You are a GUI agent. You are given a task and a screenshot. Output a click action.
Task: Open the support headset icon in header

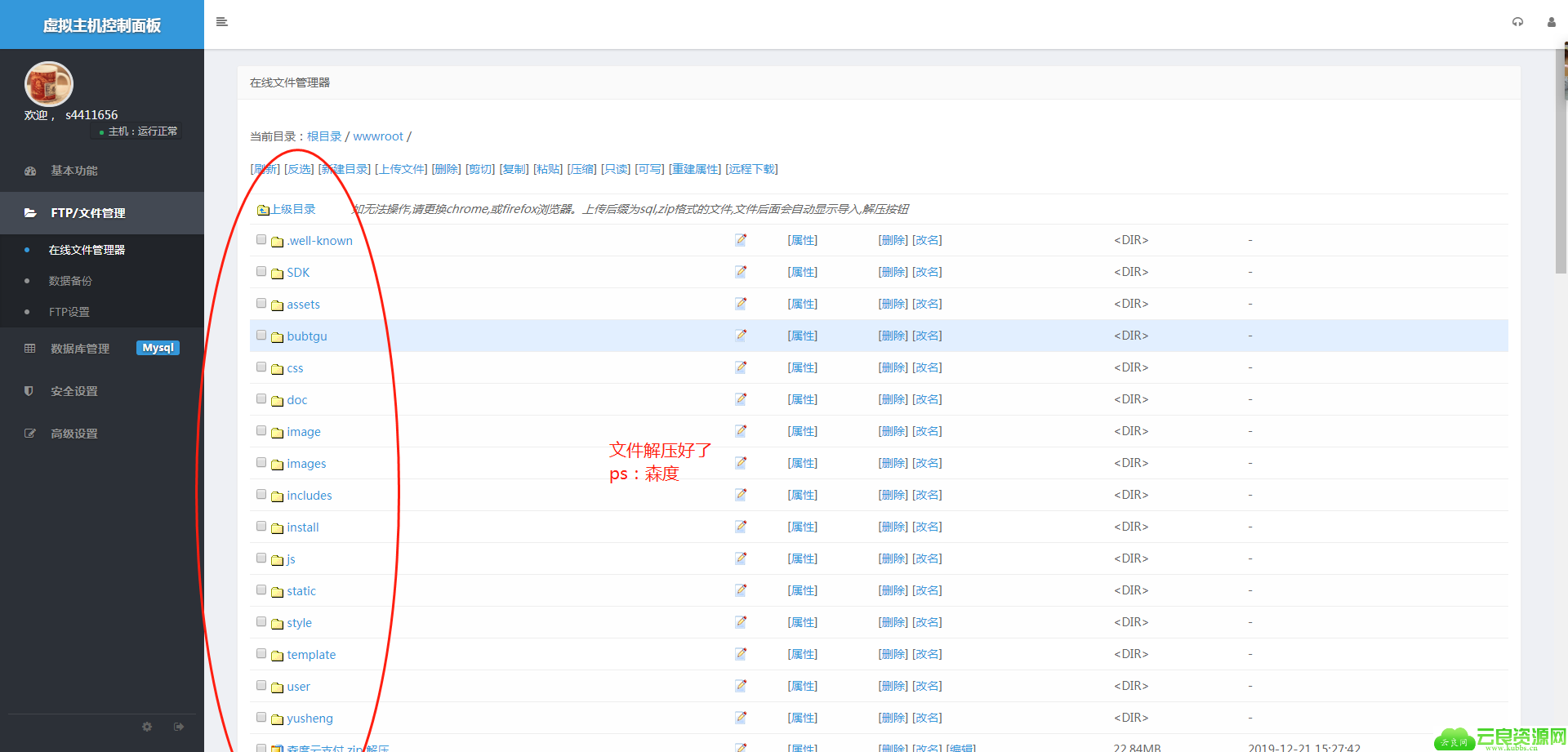pos(1517,22)
